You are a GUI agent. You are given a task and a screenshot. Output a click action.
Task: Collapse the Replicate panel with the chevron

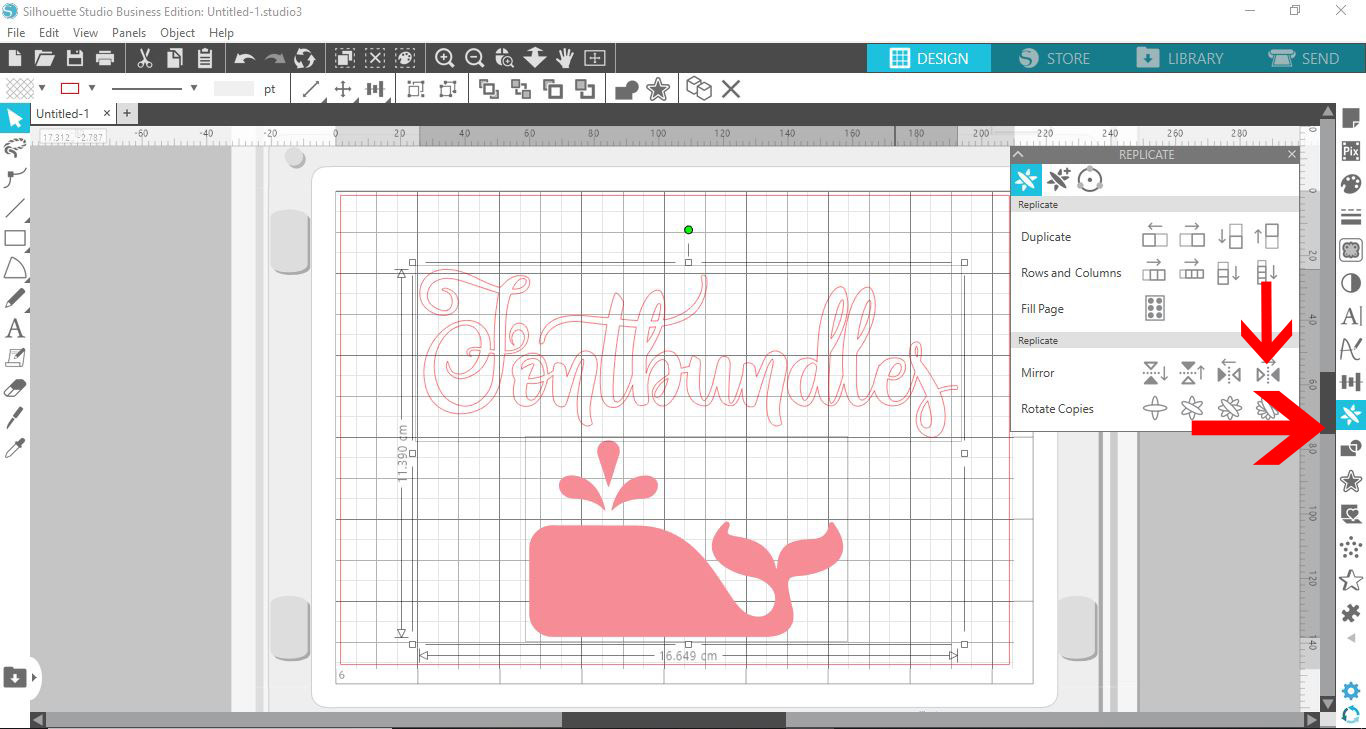(1018, 155)
